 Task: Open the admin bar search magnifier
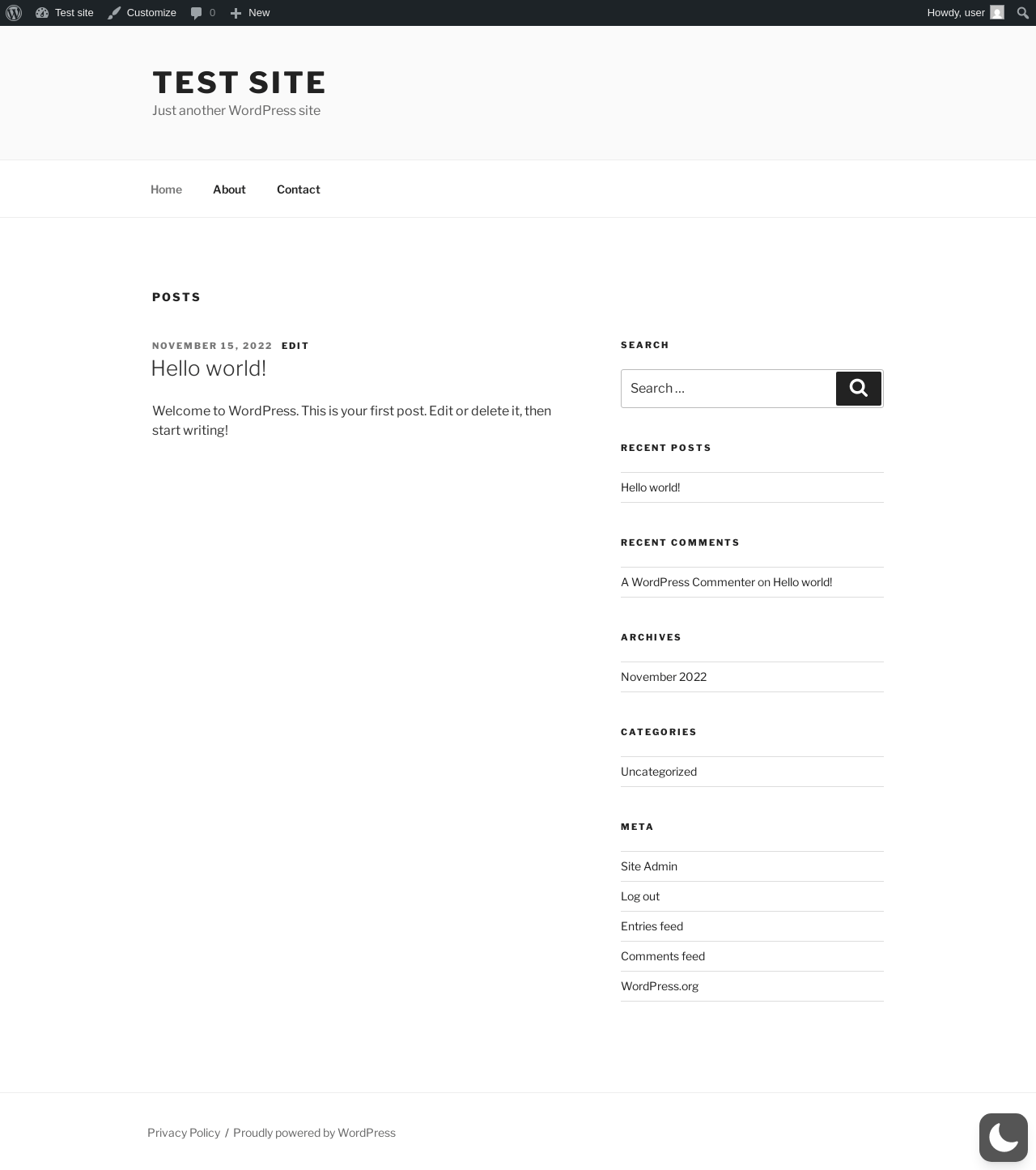1023,13
